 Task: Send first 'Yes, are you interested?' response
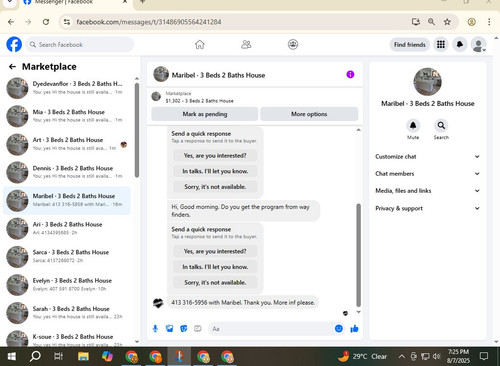215,155
